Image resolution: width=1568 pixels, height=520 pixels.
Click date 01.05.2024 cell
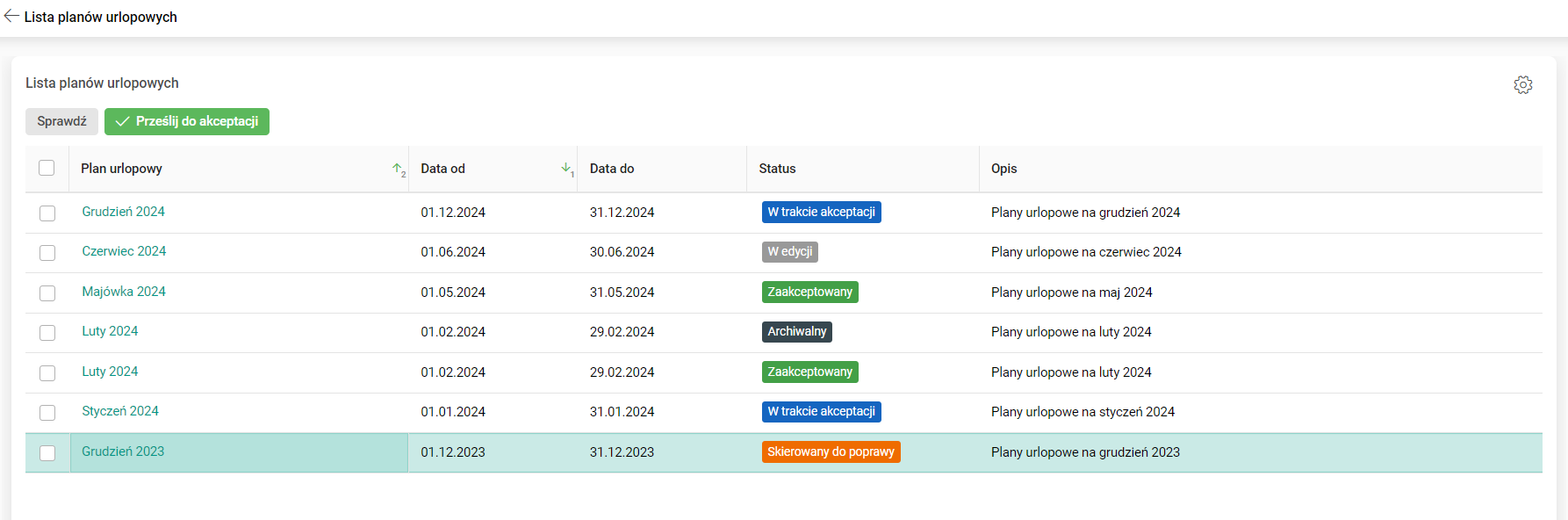[x=453, y=292]
